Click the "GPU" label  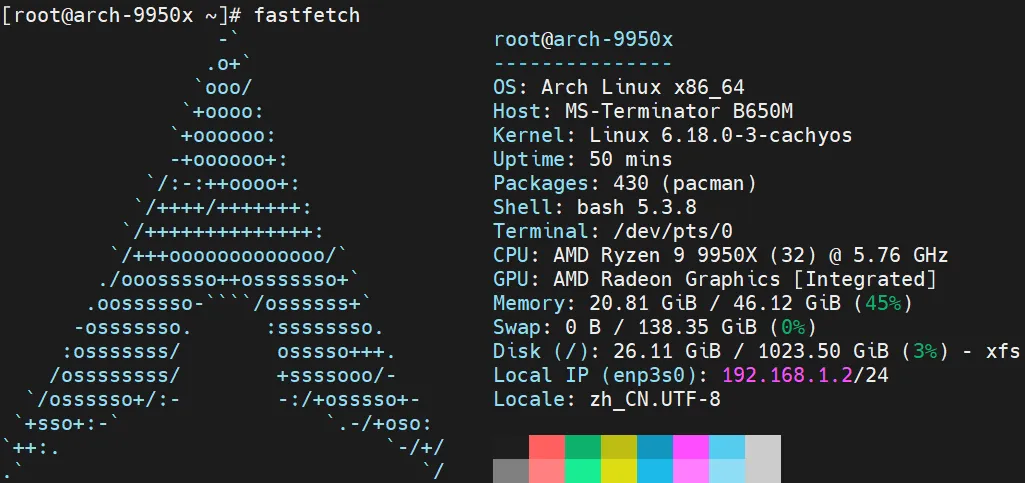click(511, 279)
